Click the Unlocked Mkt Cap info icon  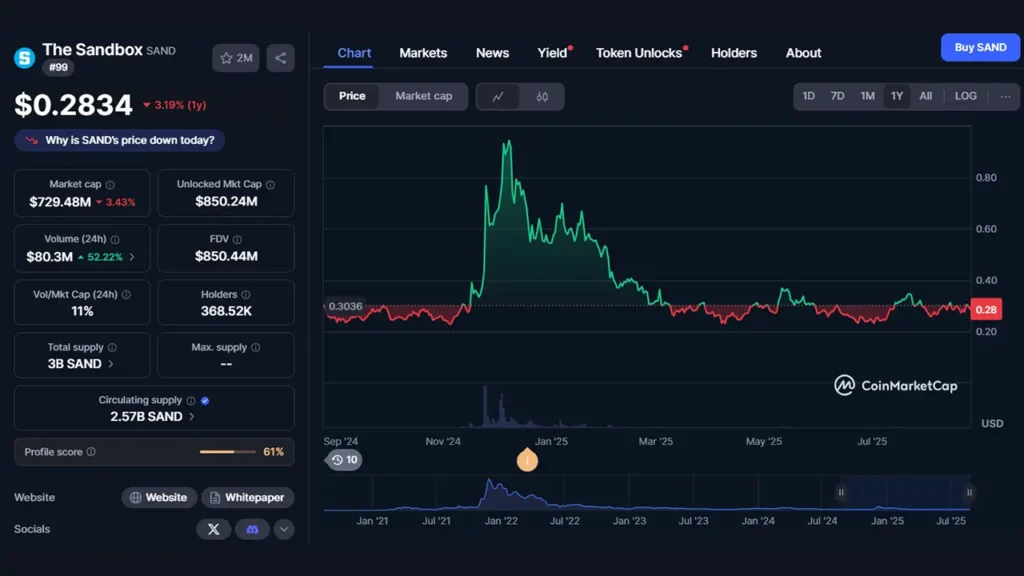tap(270, 185)
